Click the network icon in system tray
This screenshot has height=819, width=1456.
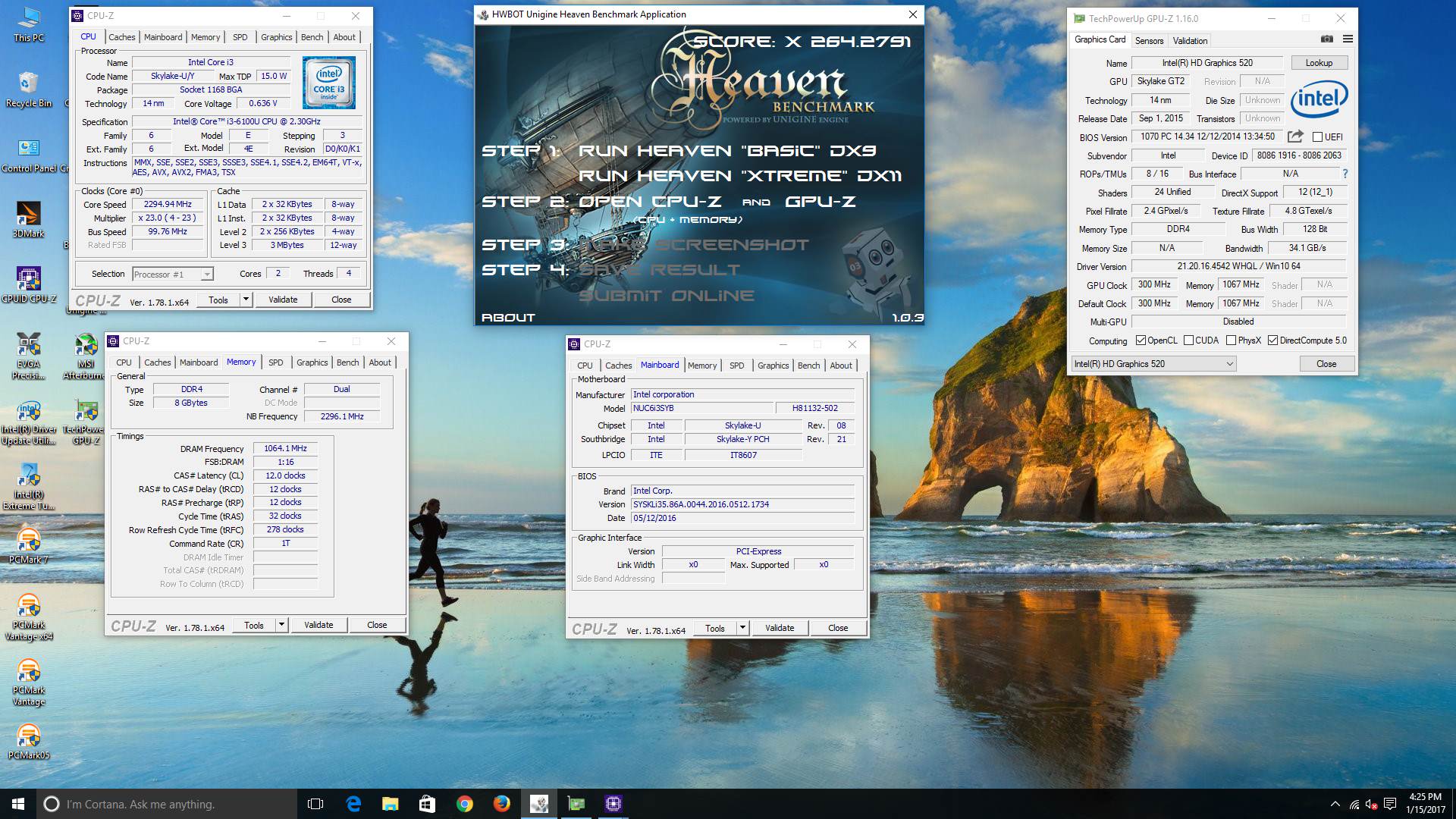(1354, 804)
